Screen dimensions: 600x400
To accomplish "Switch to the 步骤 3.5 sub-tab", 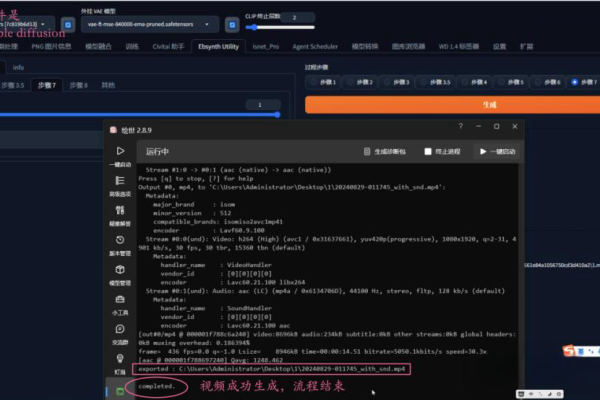I will (13, 85).
